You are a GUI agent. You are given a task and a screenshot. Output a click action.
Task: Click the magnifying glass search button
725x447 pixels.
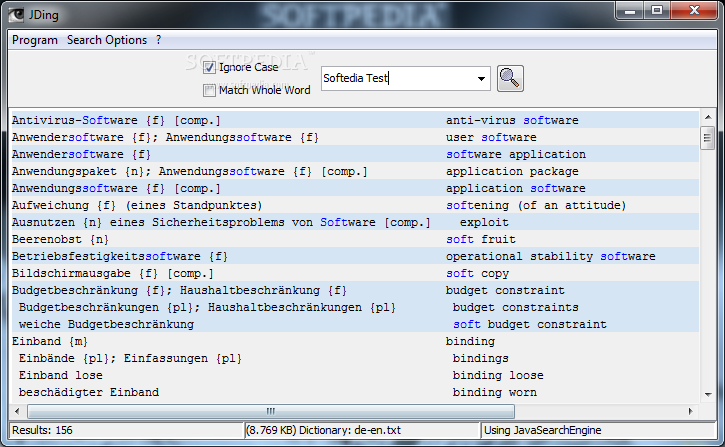coord(510,79)
